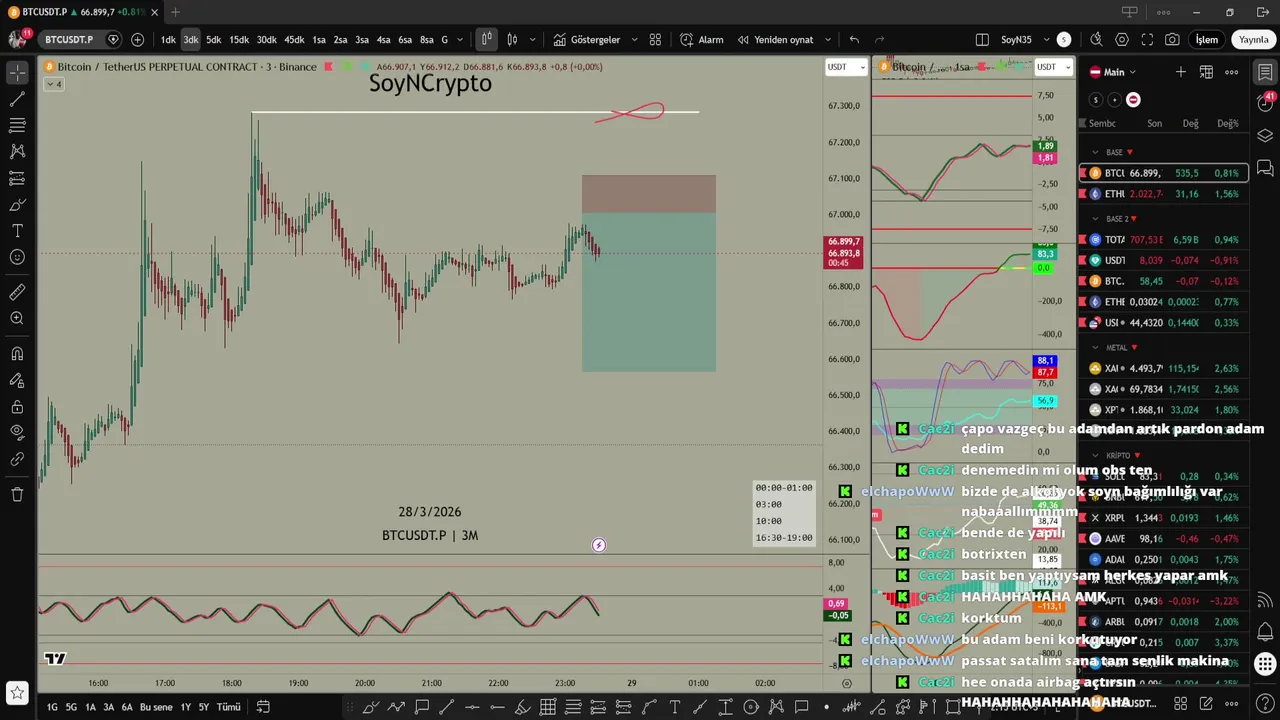Select the Text annotation tool

(17, 231)
